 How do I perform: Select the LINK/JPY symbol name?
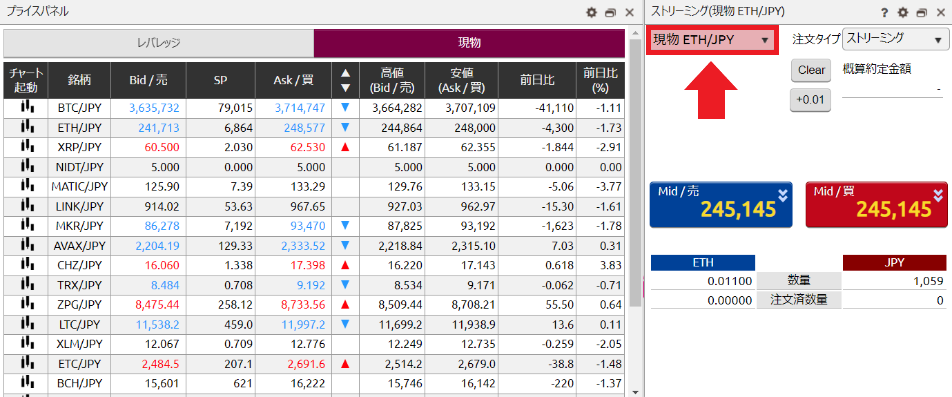pos(80,206)
